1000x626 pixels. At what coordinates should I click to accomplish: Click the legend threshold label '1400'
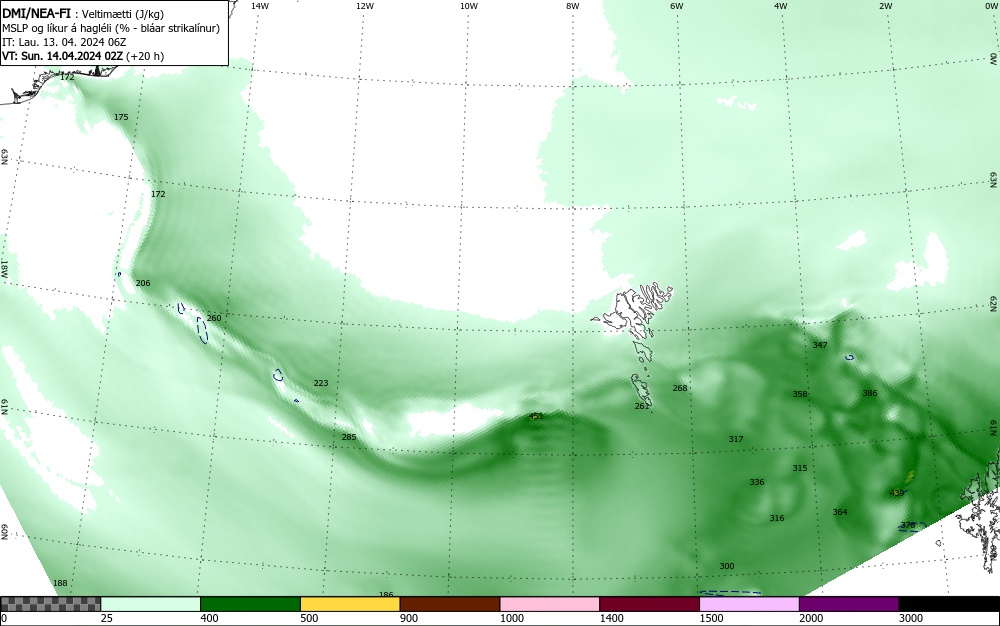[610, 618]
